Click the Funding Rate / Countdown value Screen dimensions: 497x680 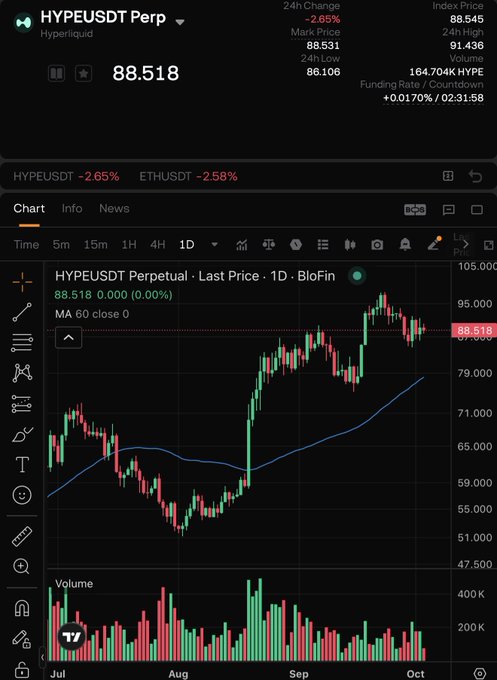[433, 98]
